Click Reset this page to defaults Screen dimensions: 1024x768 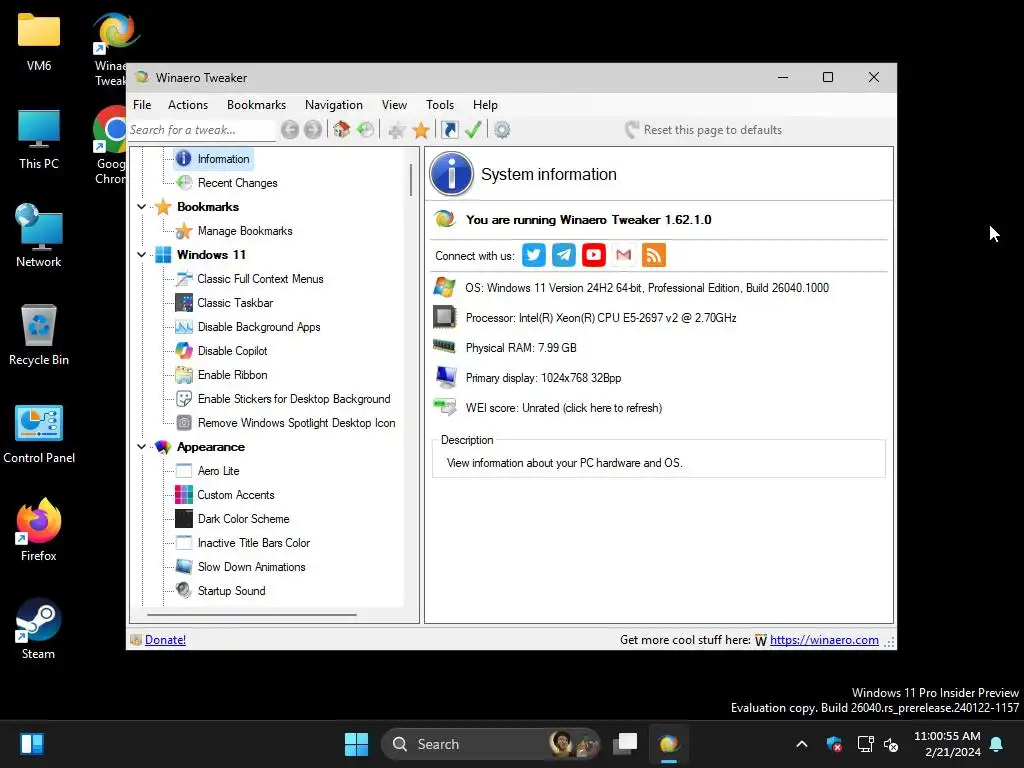(x=703, y=130)
